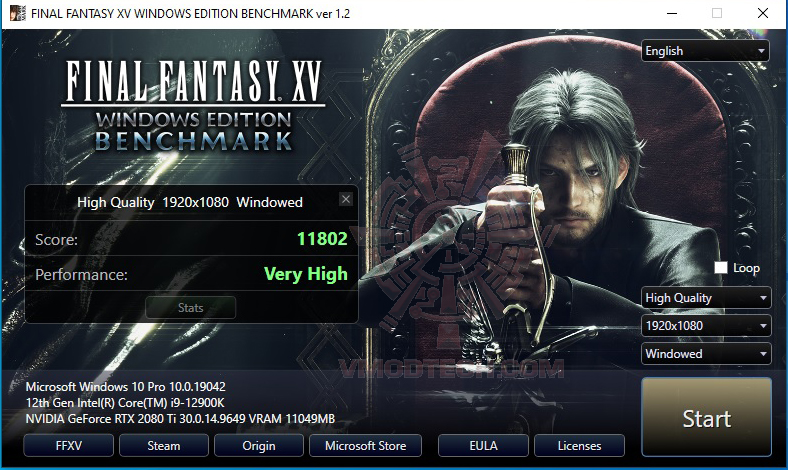The width and height of the screenshot is (788, 470).
Task: Expand the Windowed display mode dropdown
Action: [706, 354]
